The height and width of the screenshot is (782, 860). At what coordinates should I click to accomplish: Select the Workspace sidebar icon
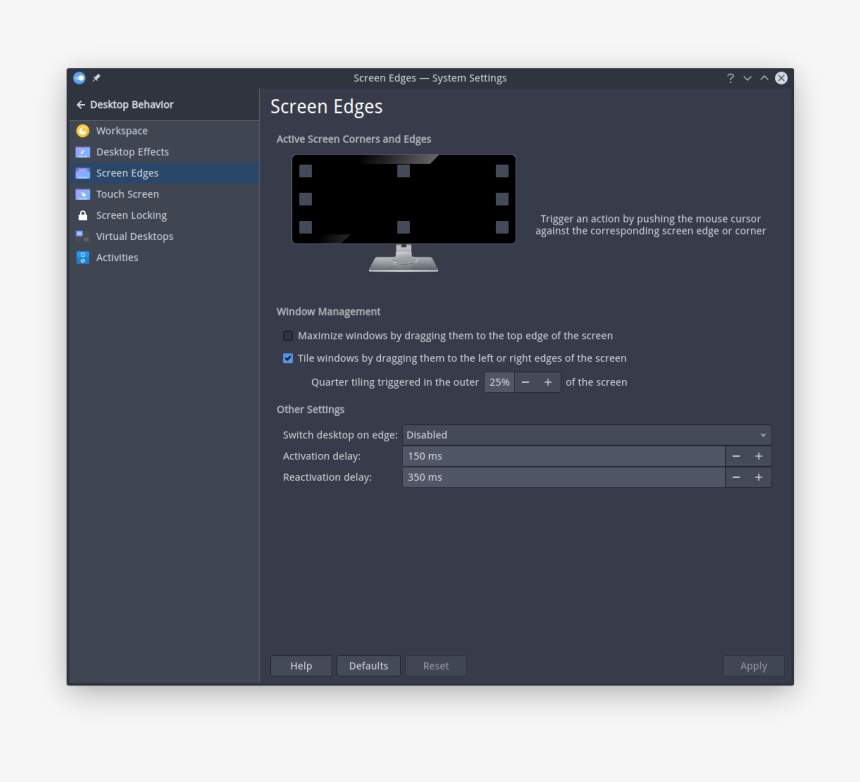[x=81, y=130]
